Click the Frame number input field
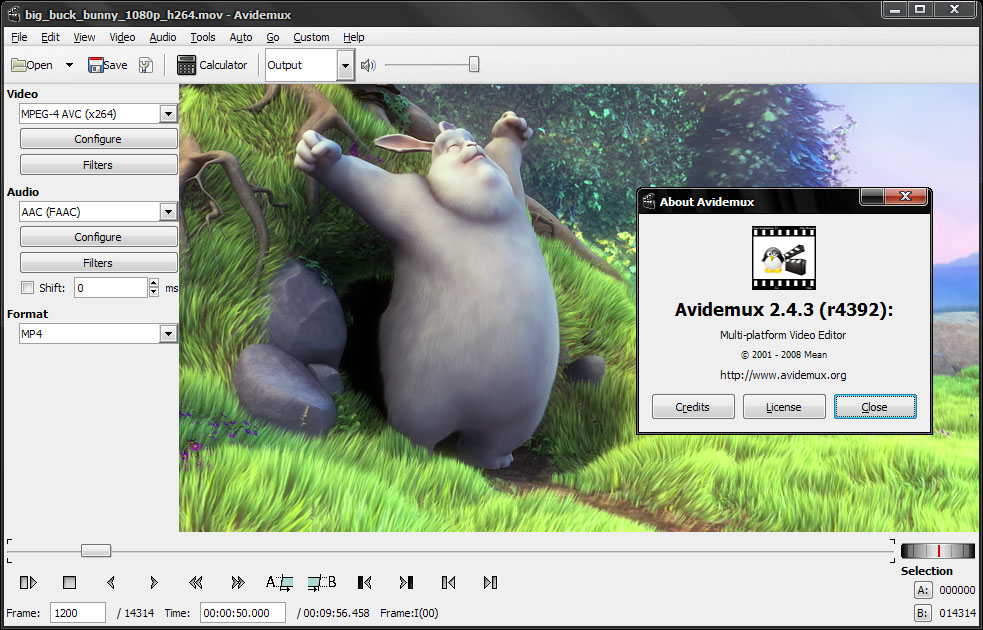This screenshot has width=983, height=630. [77, 612]
